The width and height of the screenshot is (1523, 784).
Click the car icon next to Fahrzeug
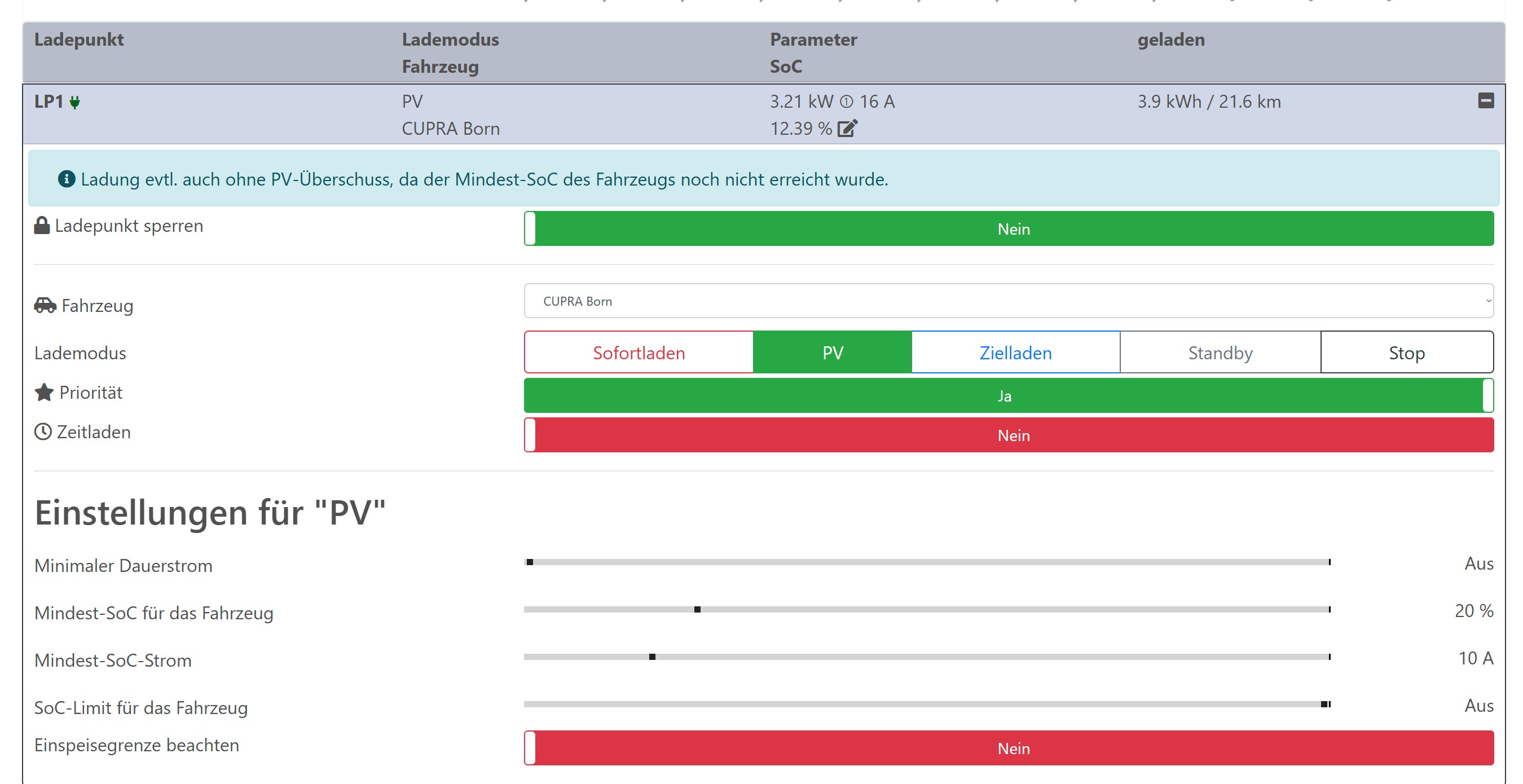point(45,305)
